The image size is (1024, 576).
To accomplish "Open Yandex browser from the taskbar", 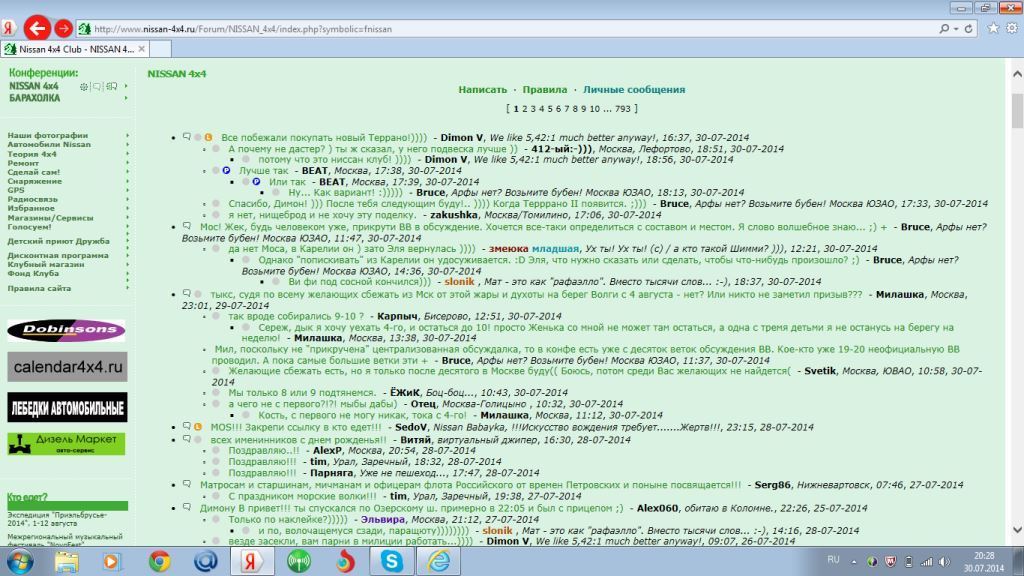I will tap(252, 561).
